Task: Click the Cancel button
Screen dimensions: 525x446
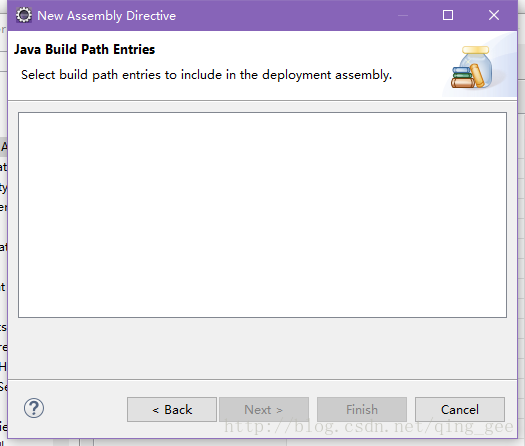Action: click(460, 409)
